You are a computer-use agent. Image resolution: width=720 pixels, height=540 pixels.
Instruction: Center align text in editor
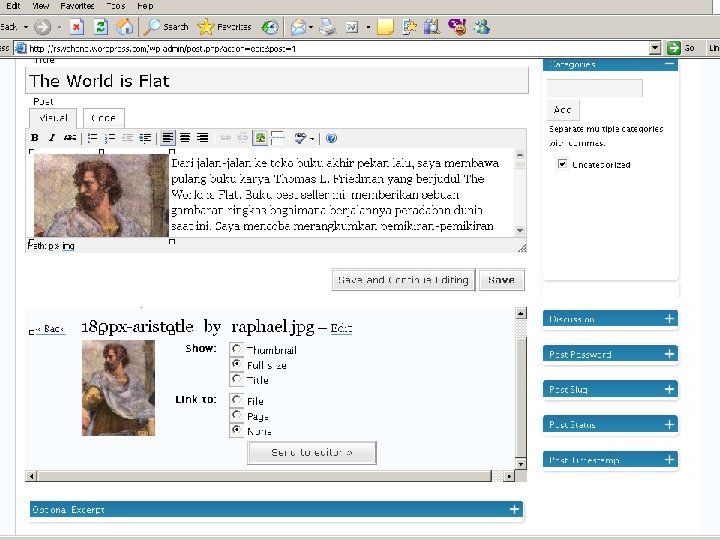point(185,137)
